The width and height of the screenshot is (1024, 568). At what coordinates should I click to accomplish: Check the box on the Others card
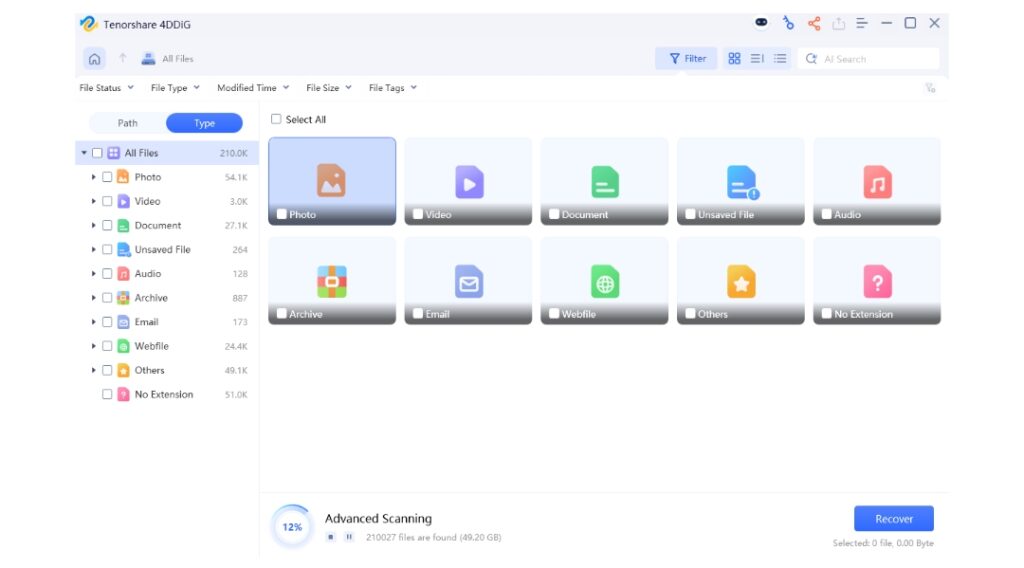[690, 314]
